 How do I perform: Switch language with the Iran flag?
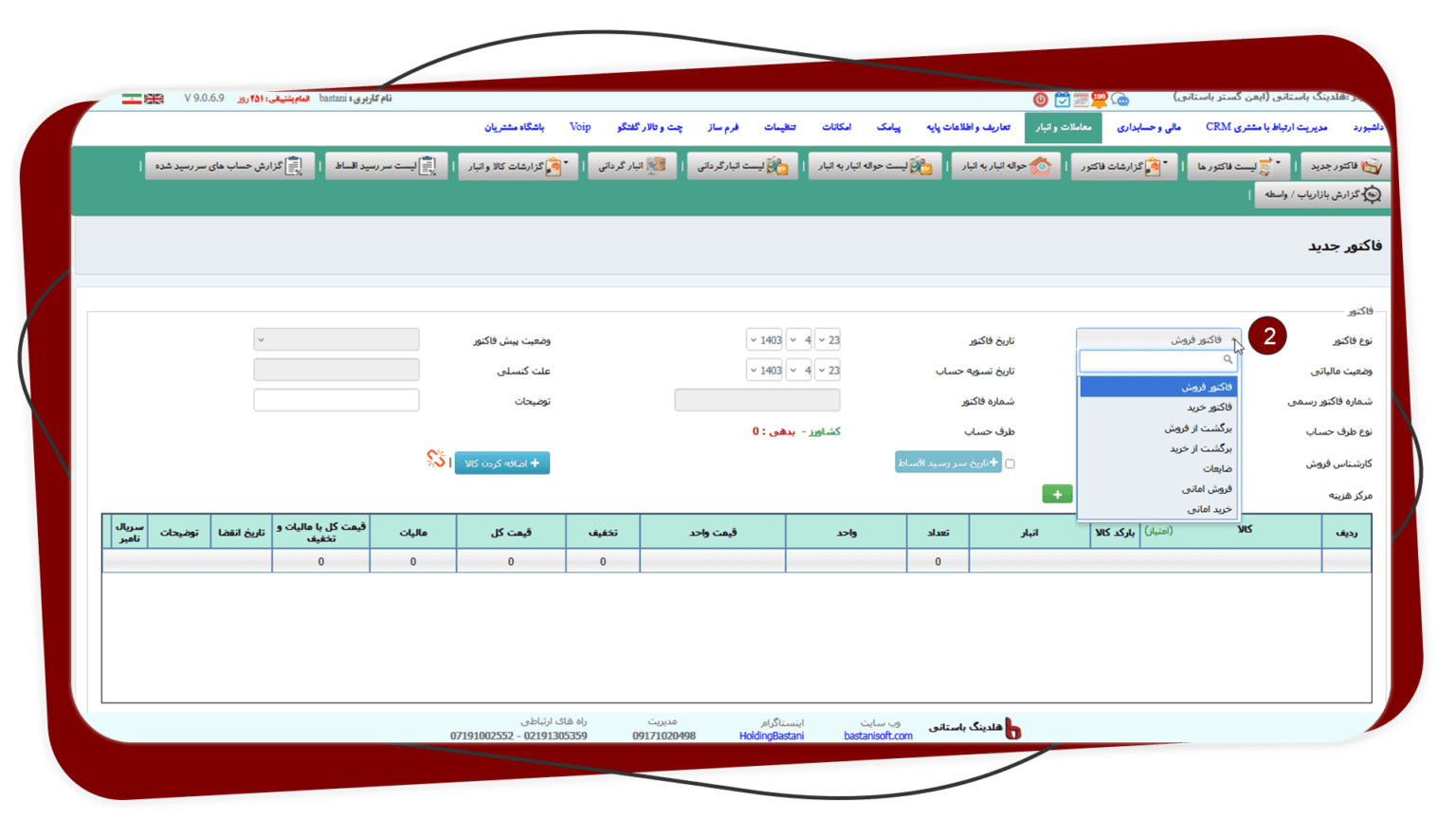coord(132,99)
